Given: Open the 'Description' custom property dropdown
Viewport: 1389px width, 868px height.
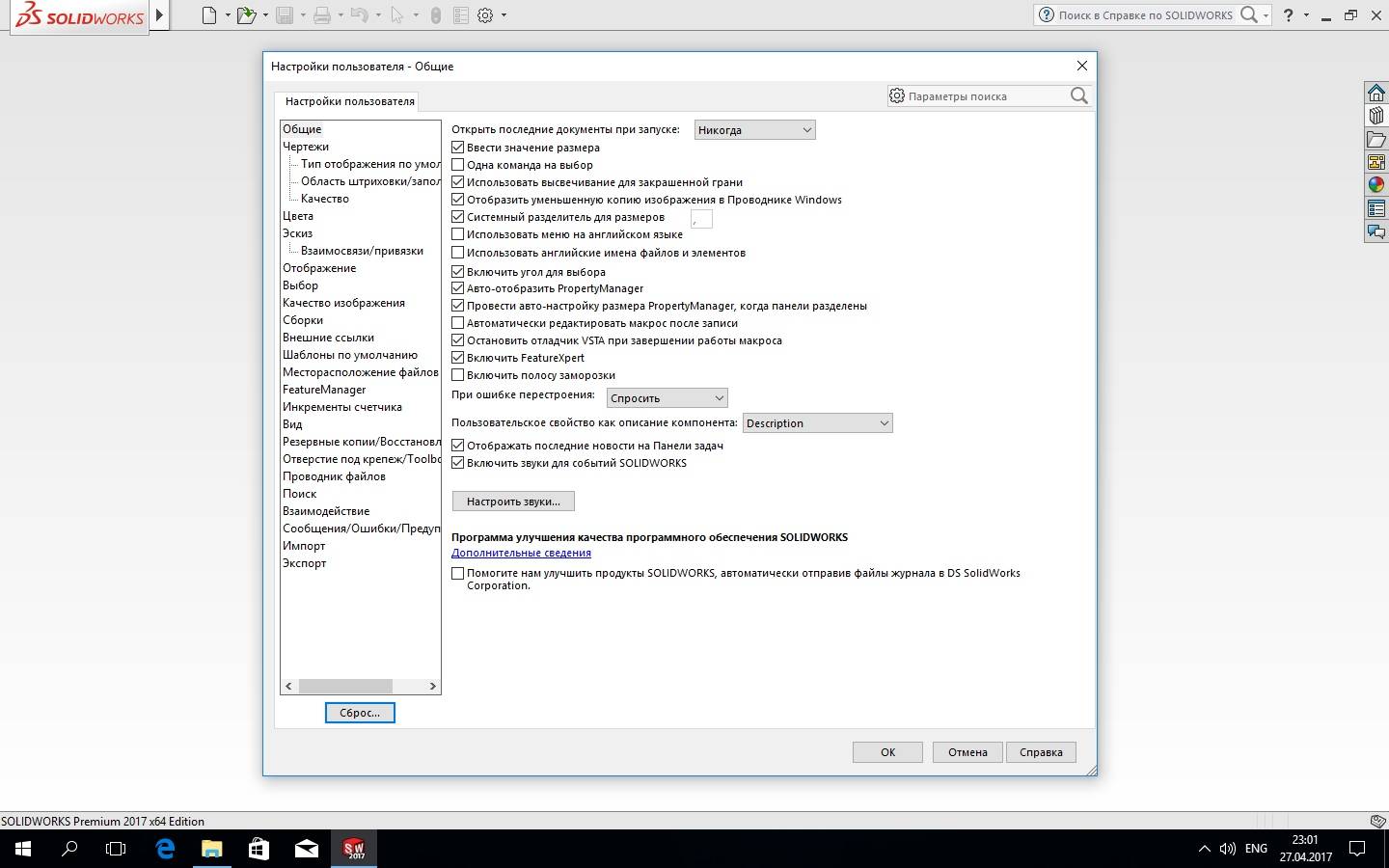Looking at the screenshot, I should 817,423.
